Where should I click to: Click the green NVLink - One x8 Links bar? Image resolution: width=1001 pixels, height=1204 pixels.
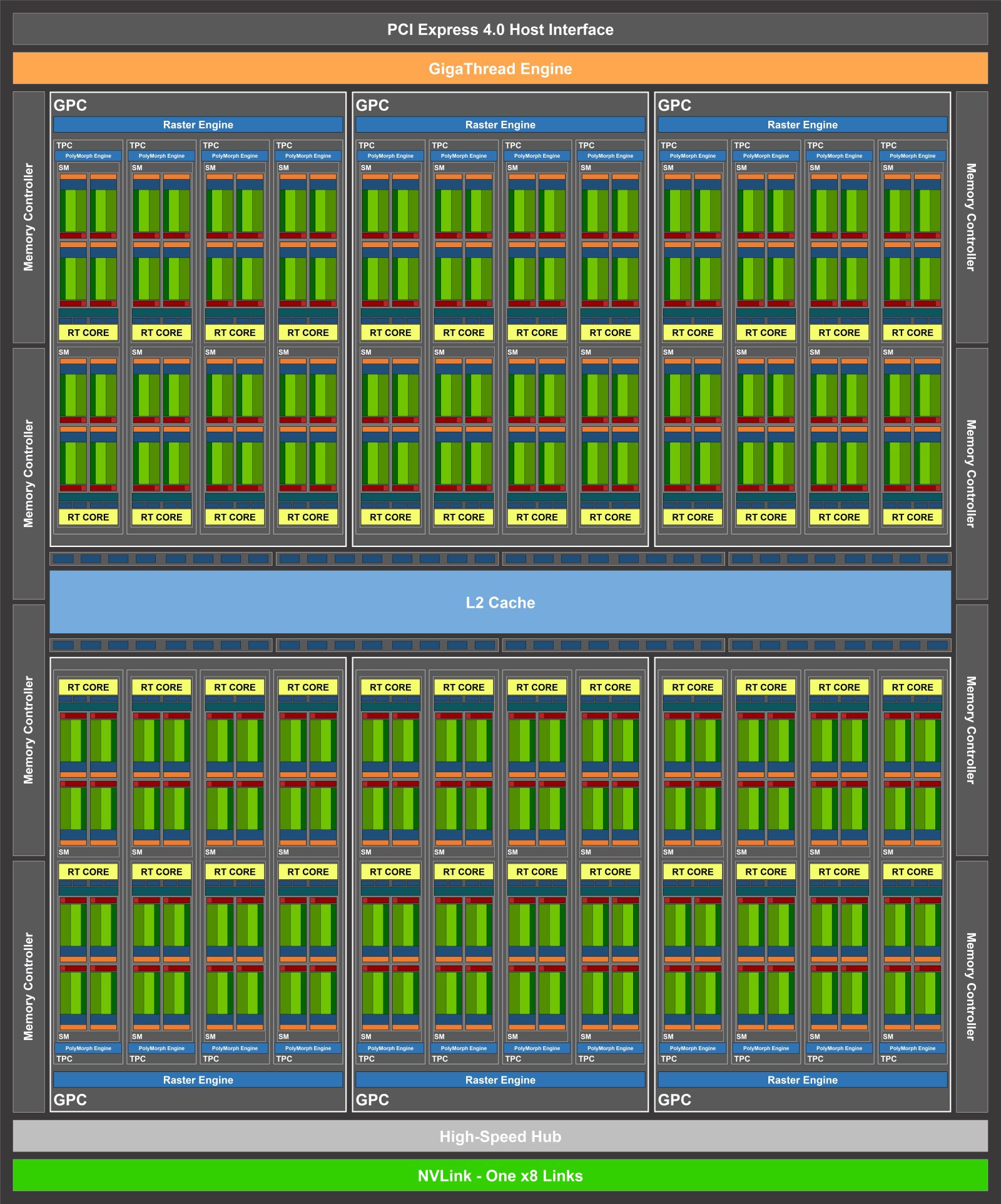pyautogui.click(x=500, y=1175)
